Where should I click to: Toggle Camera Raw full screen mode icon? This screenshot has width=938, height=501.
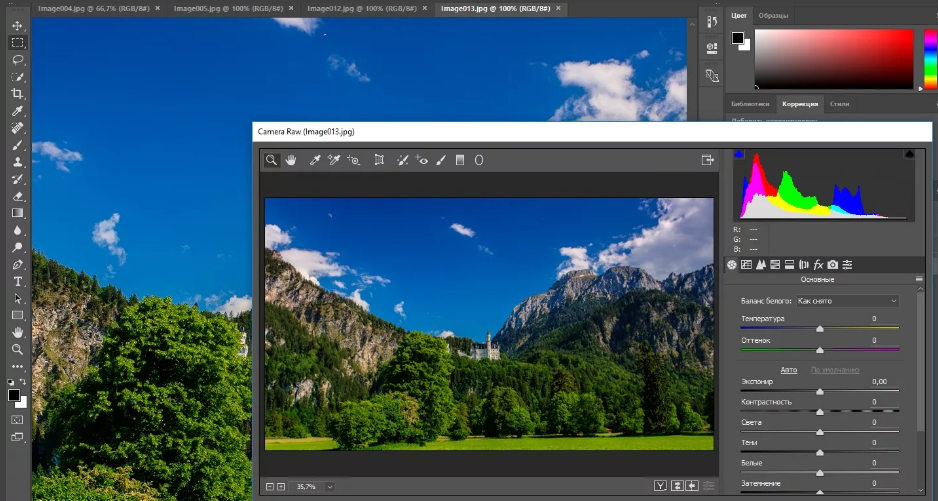[x=708, y=160]
